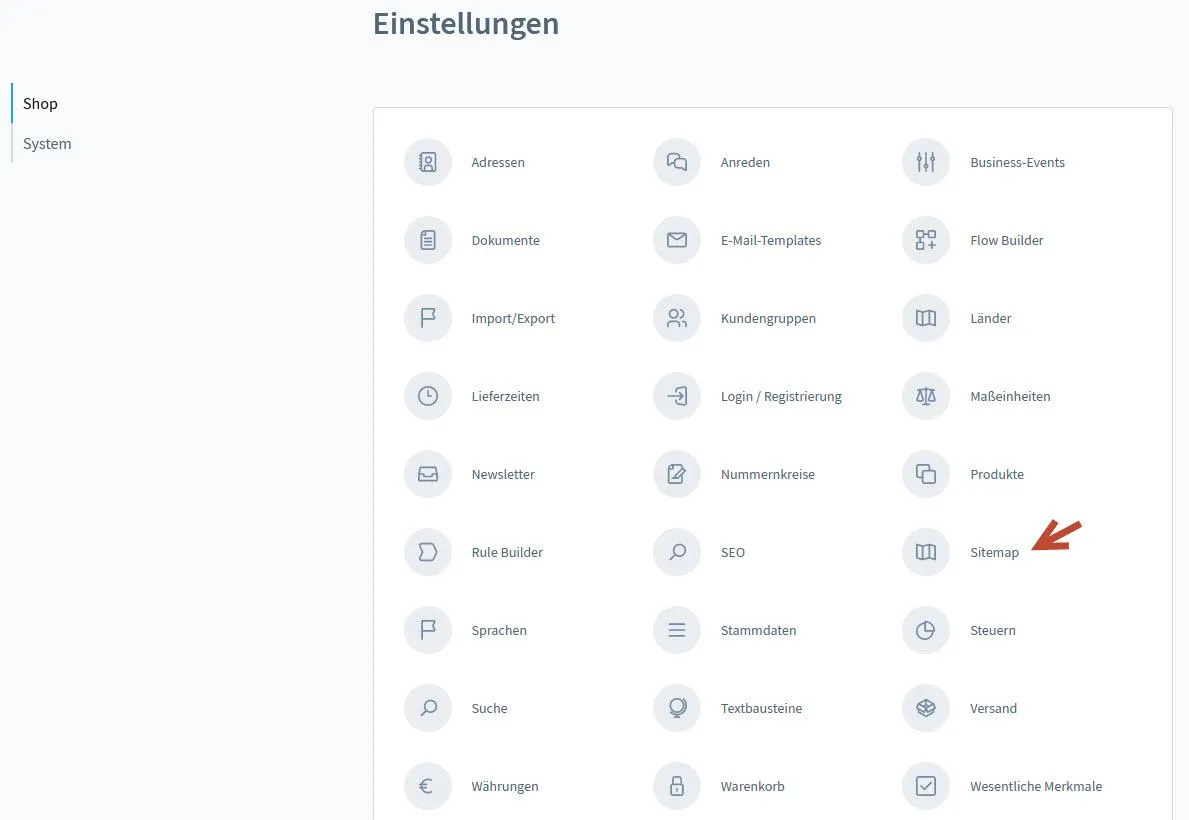Image resolution: width=1189 pixels, height=820 pixels.
Task: Select the Dokumente document icon
Action: pyautogui.click(x=428, y=240)
